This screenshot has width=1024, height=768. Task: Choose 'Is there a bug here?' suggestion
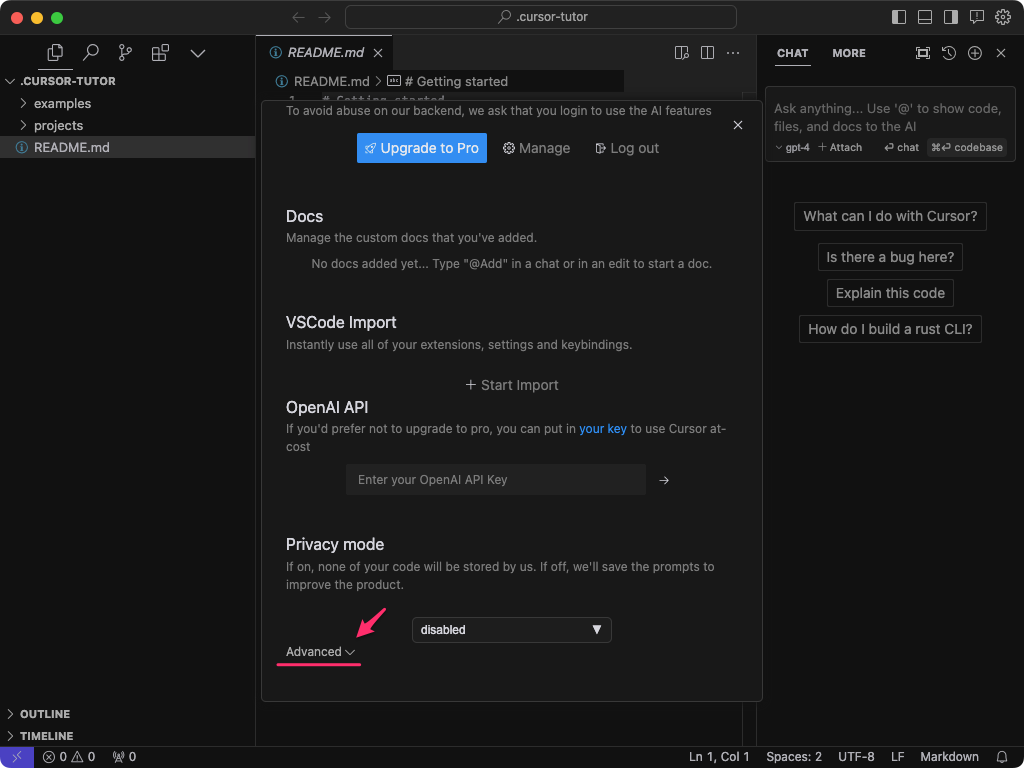890,257
